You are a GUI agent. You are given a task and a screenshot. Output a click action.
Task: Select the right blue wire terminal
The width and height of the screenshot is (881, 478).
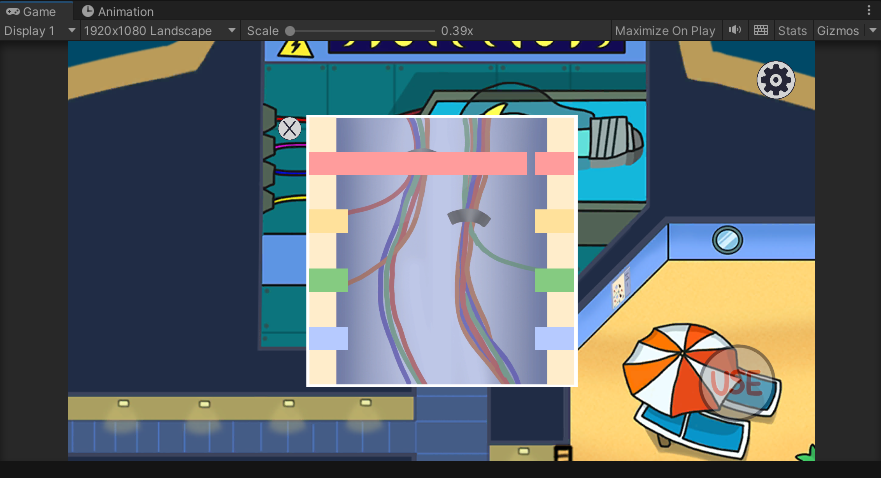[x=554, y=339]
